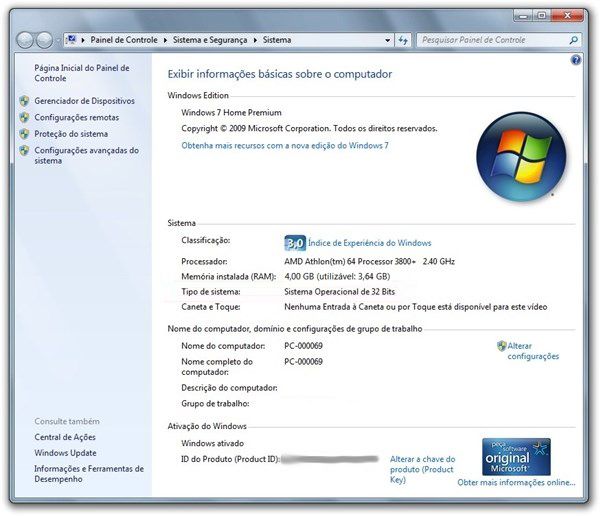Open Proteção do sistema link
This screenshot has height=516, width=600.
[71, 134]
